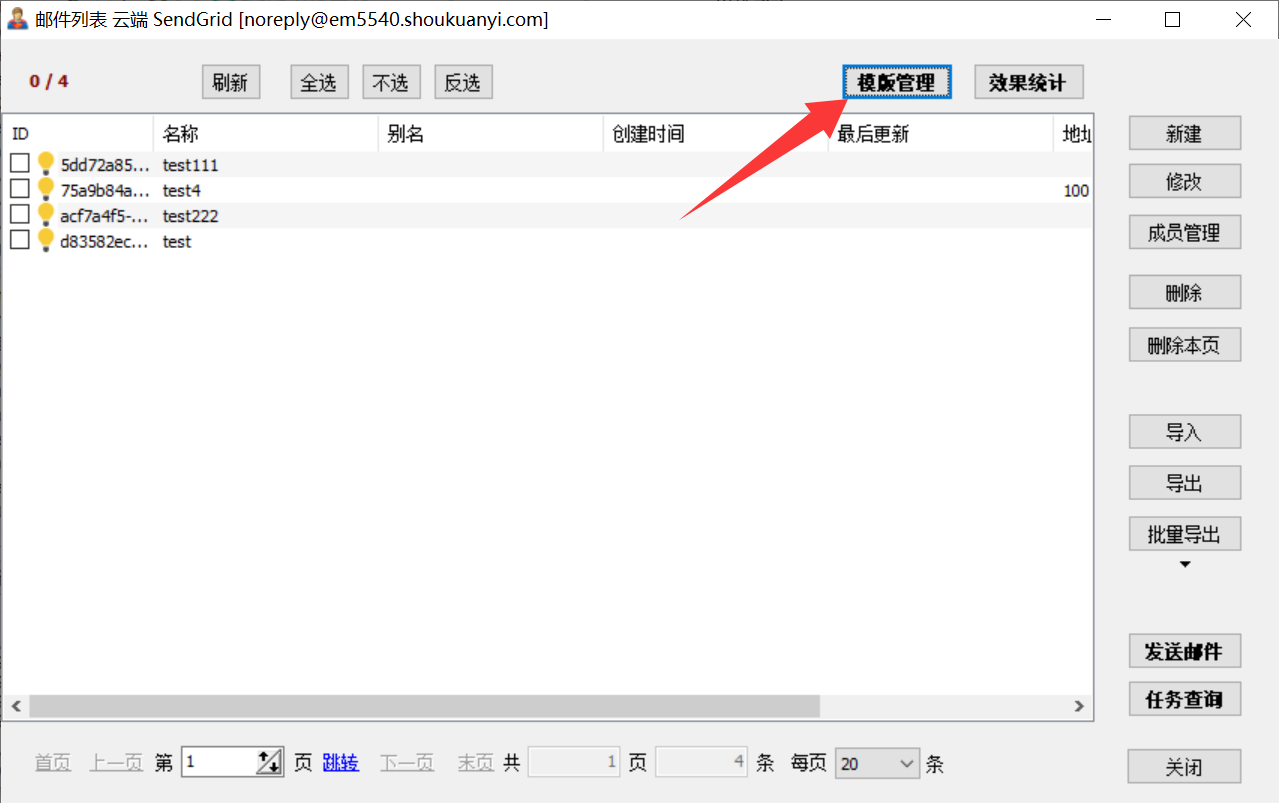The image size is (1279, 803).
Task: Tick the checkbox for the test4 list
Action: pyautogui.click(x=20, y=189)
